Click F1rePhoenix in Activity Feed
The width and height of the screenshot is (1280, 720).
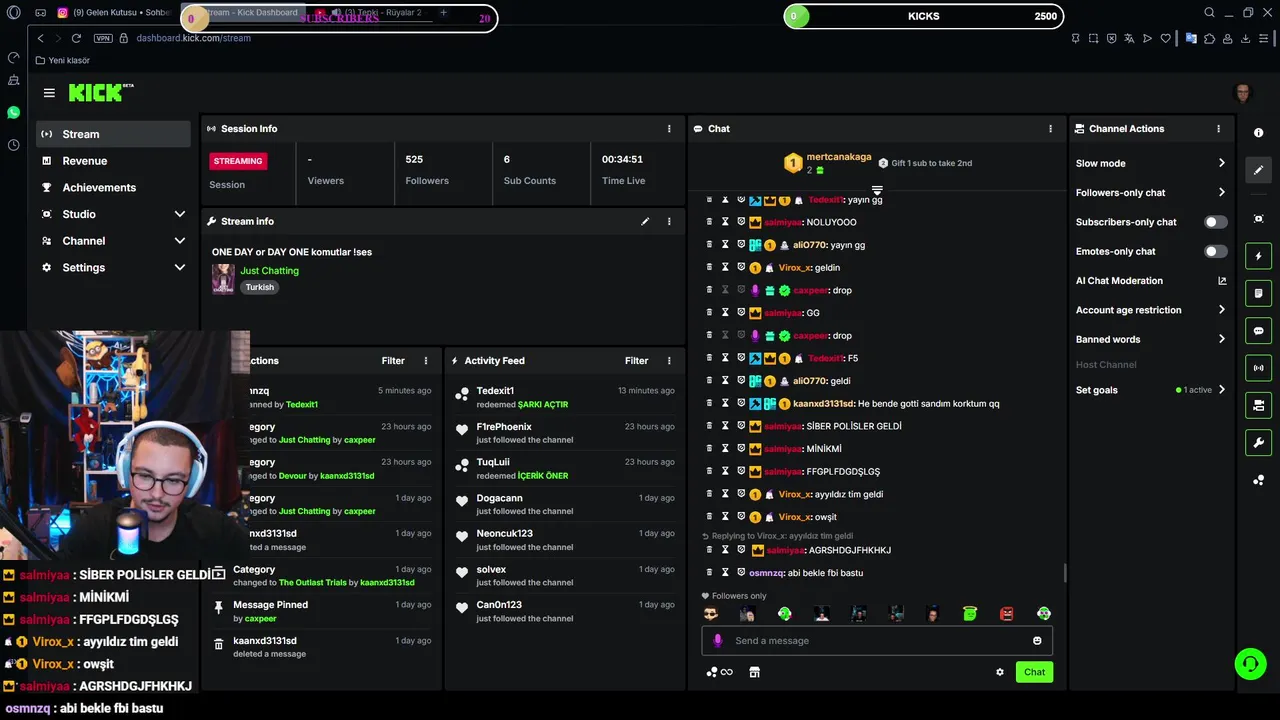click(503, 427)
